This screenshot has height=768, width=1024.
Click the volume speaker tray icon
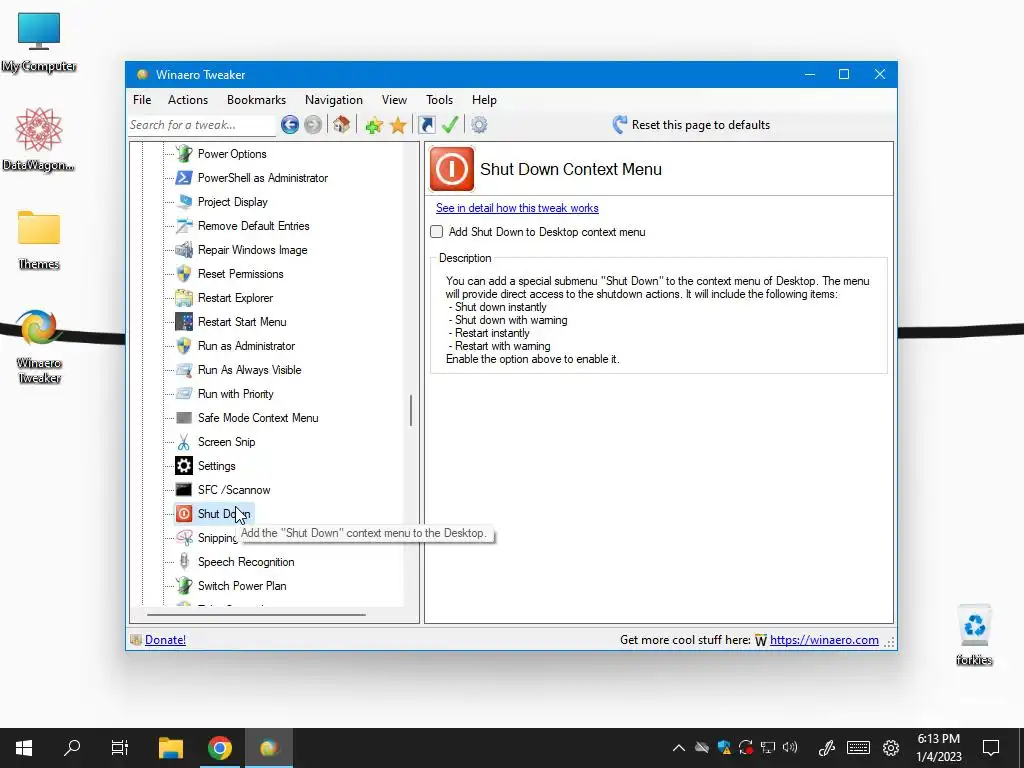coord(790,747)
